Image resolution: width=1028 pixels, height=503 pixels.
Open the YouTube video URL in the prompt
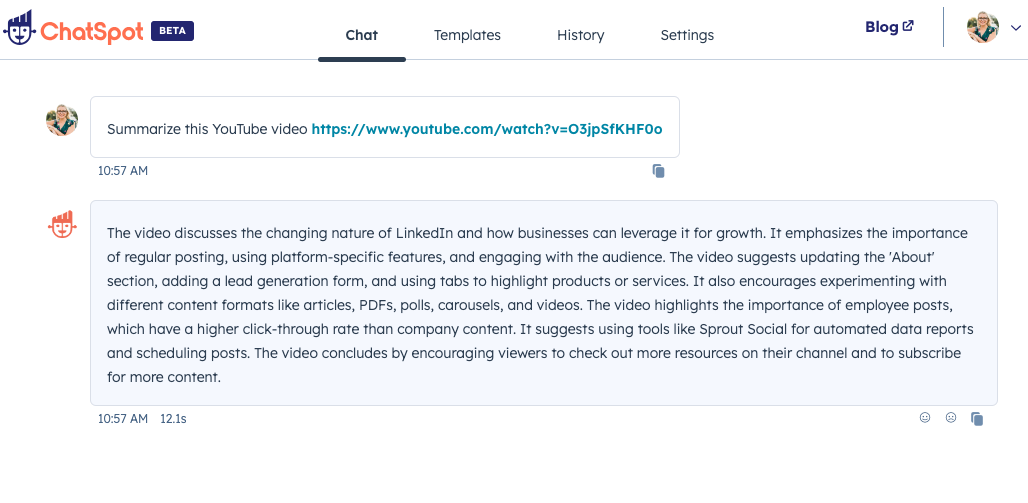pos(486,129)
